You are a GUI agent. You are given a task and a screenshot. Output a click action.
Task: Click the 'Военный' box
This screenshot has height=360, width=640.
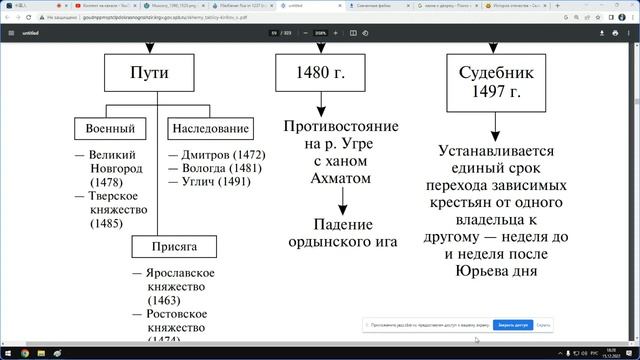110,129
